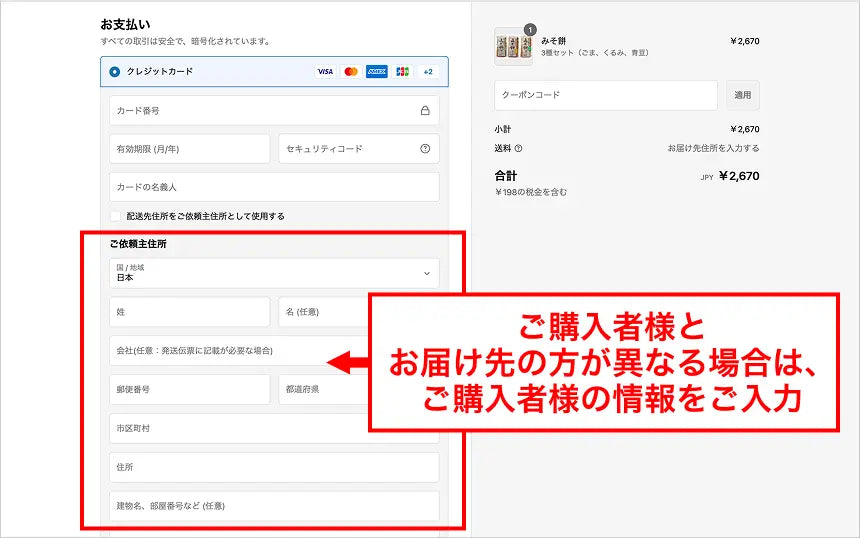Focus the カード番号 input field
860x538 pixels.
point(274,110)
